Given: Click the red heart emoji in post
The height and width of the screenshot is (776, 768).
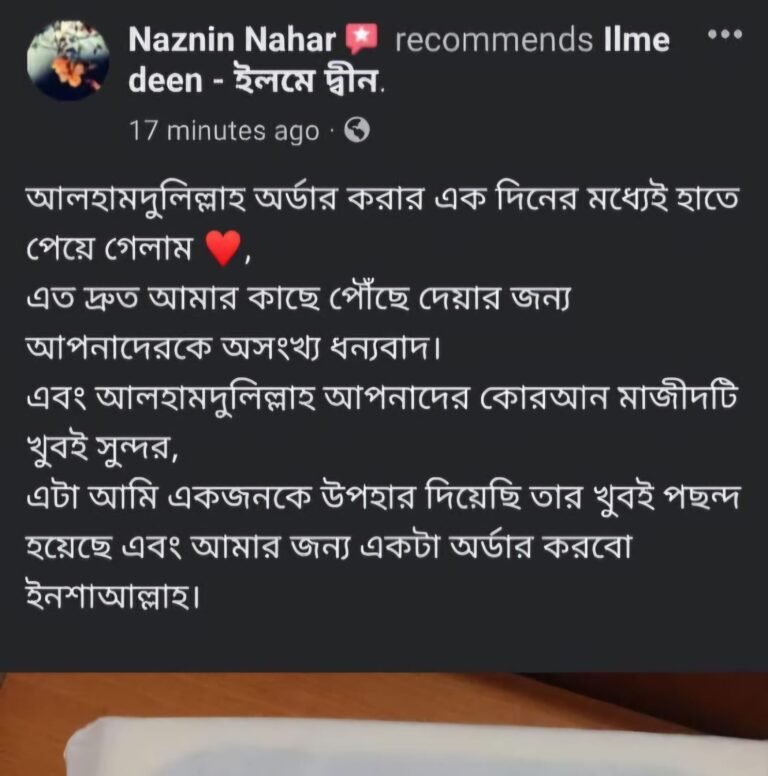Looking at the screenshot, I should (x=223, y=248).
